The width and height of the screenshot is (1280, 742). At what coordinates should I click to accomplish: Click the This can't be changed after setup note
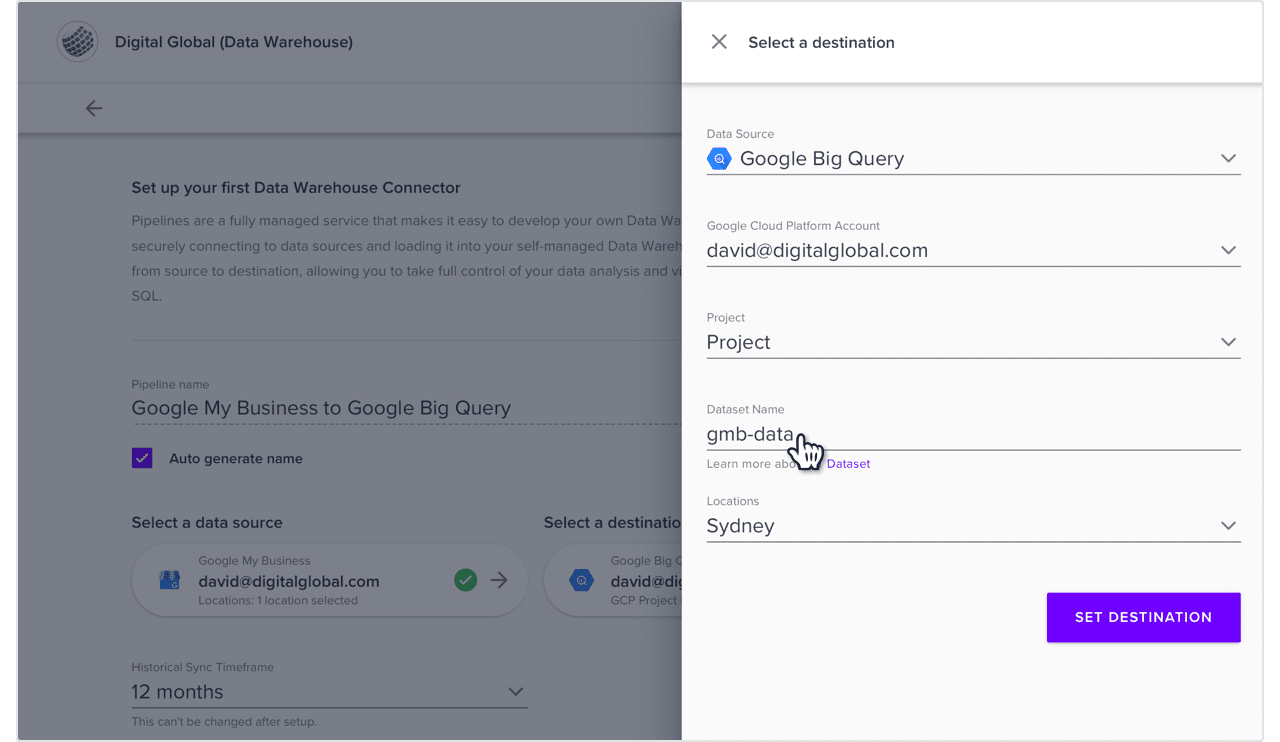(224, 721)
